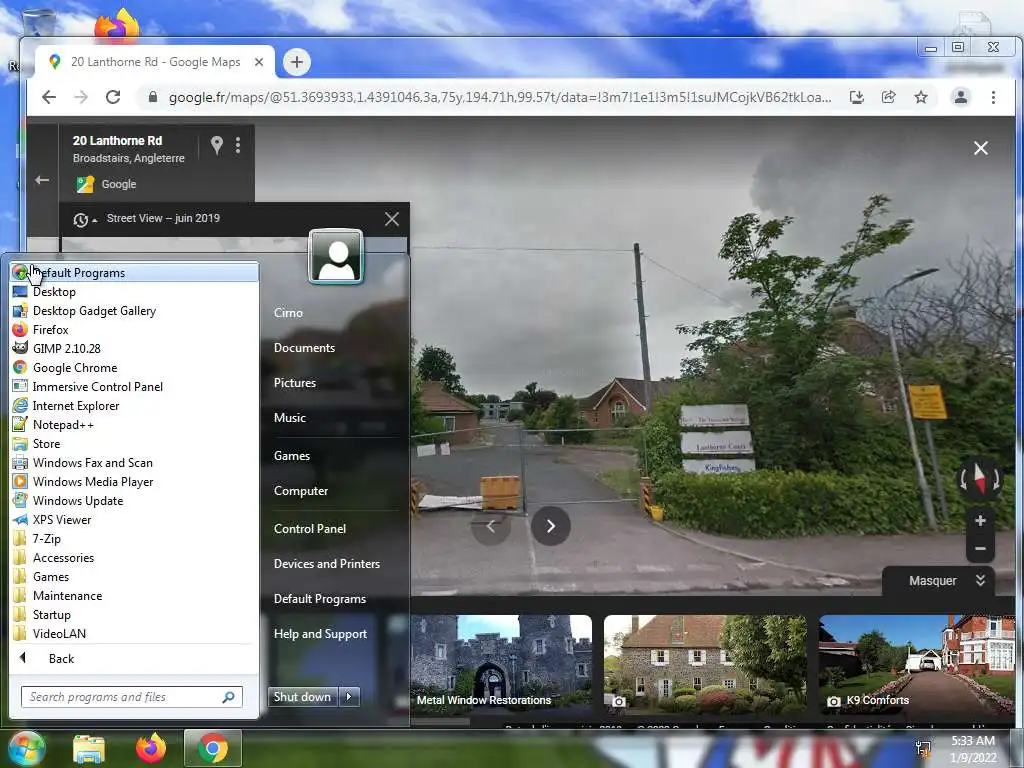Click the location pin icon in Street View card
1024x768 pixels.
[217, 145]
